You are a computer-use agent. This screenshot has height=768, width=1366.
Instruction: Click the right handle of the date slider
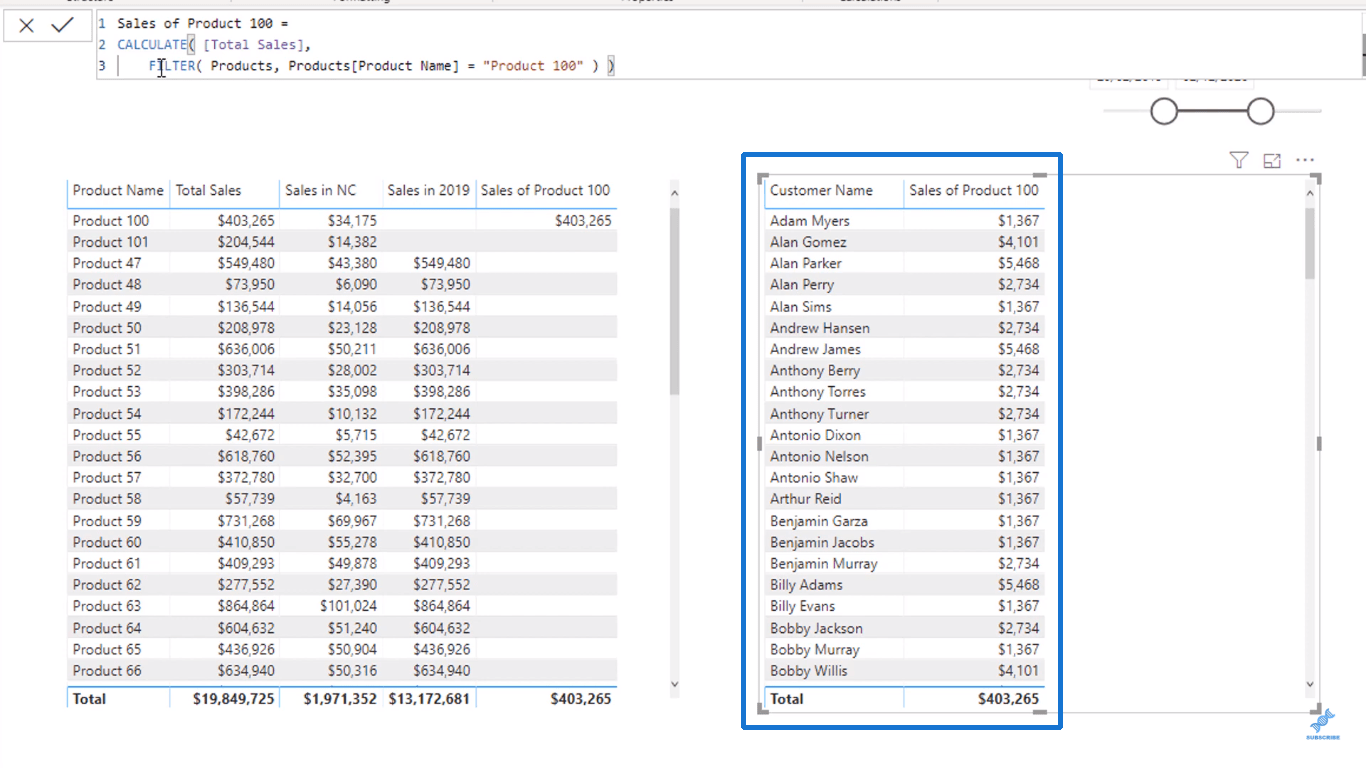(x=1261, y=111)
